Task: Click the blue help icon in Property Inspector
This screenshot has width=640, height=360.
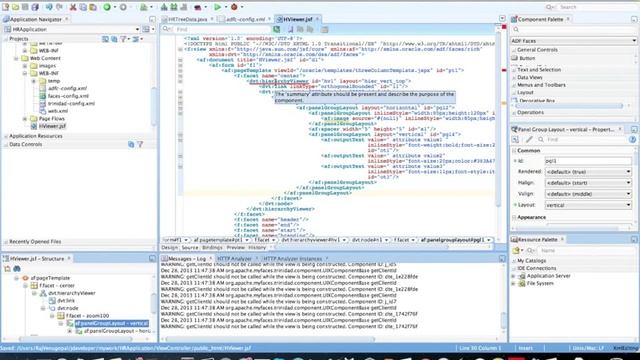Action: tap(633, 140)
